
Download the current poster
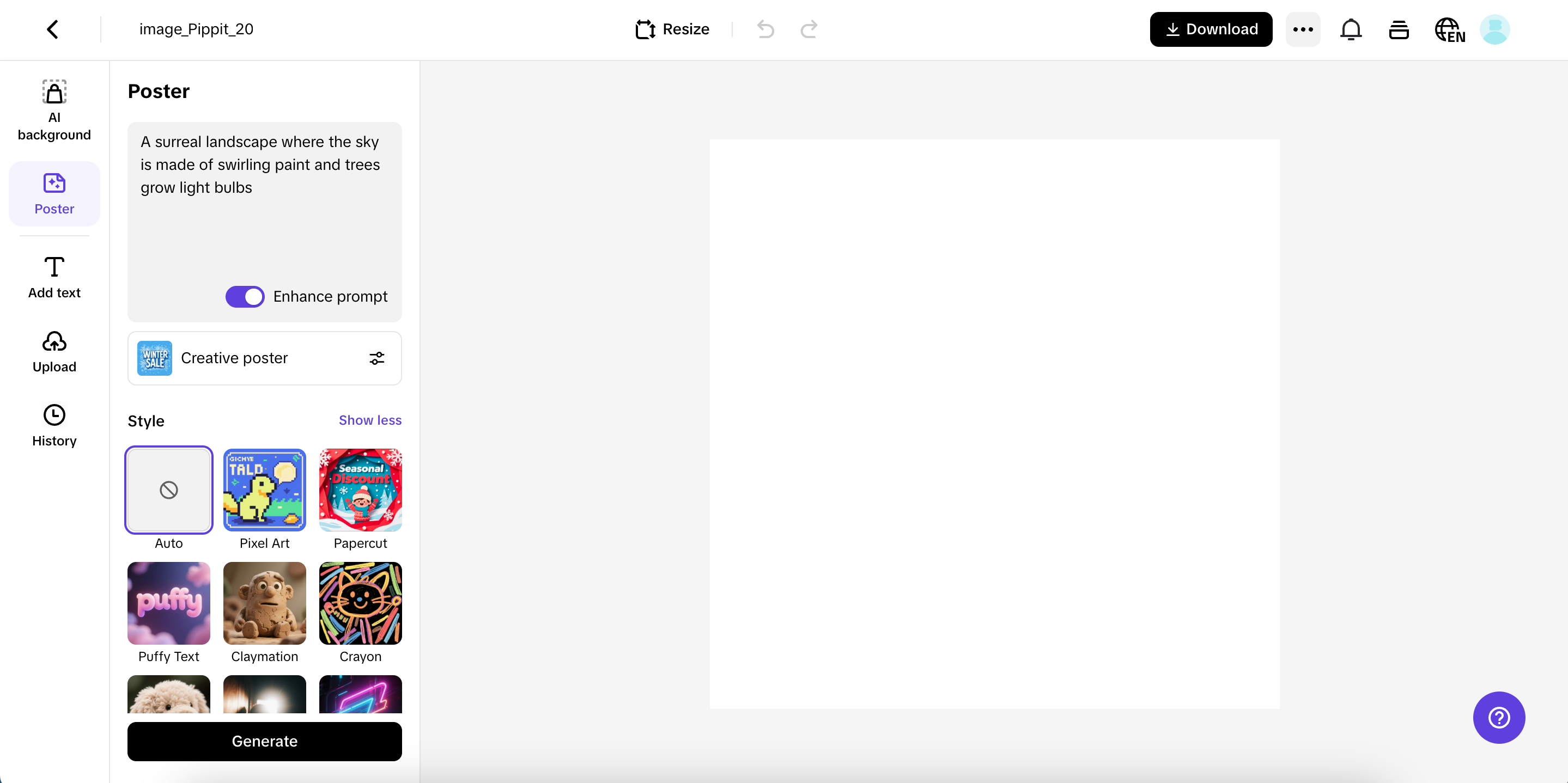(1210, 29)
